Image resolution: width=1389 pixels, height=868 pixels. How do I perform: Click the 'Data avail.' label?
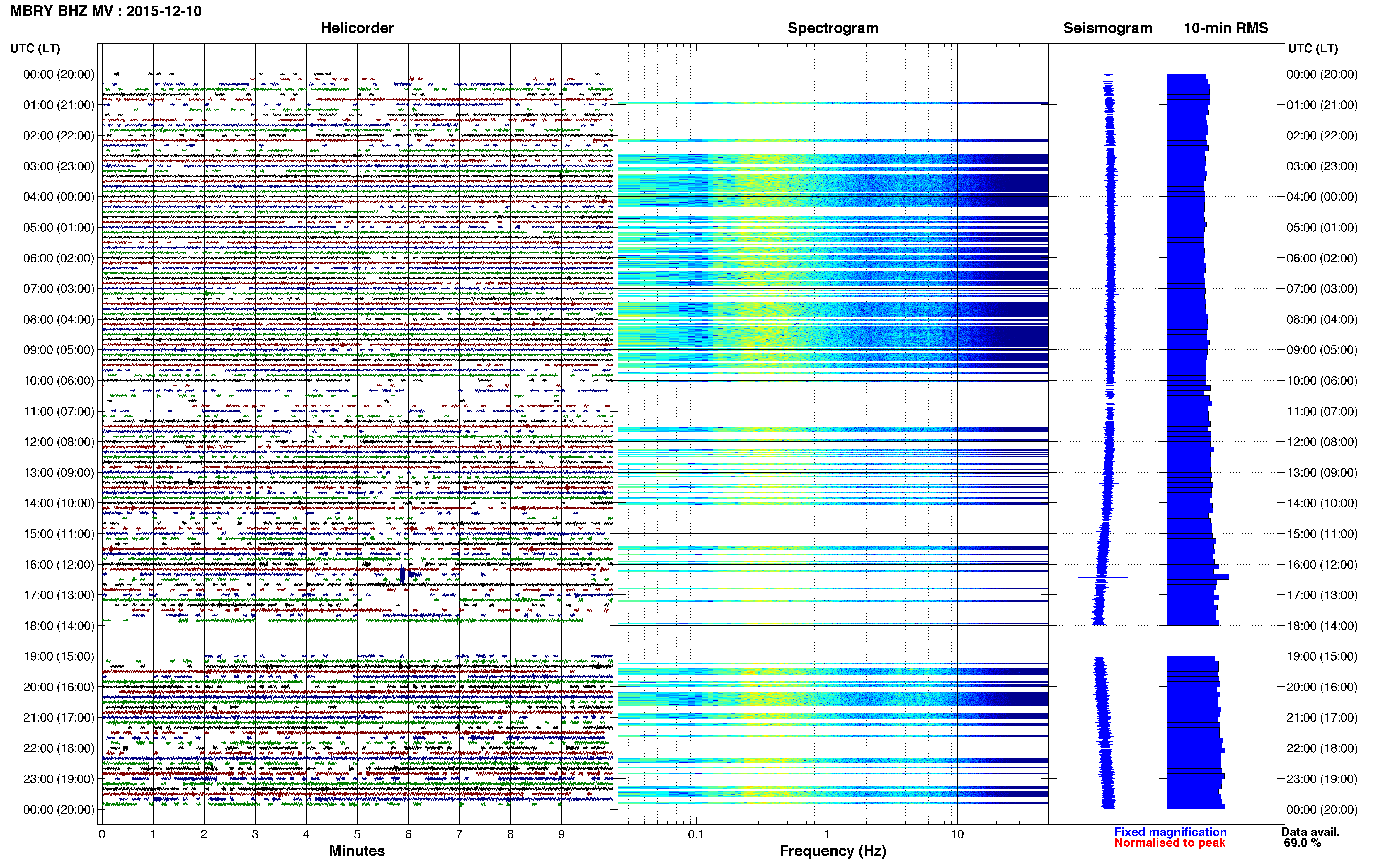pos(1310,832)
